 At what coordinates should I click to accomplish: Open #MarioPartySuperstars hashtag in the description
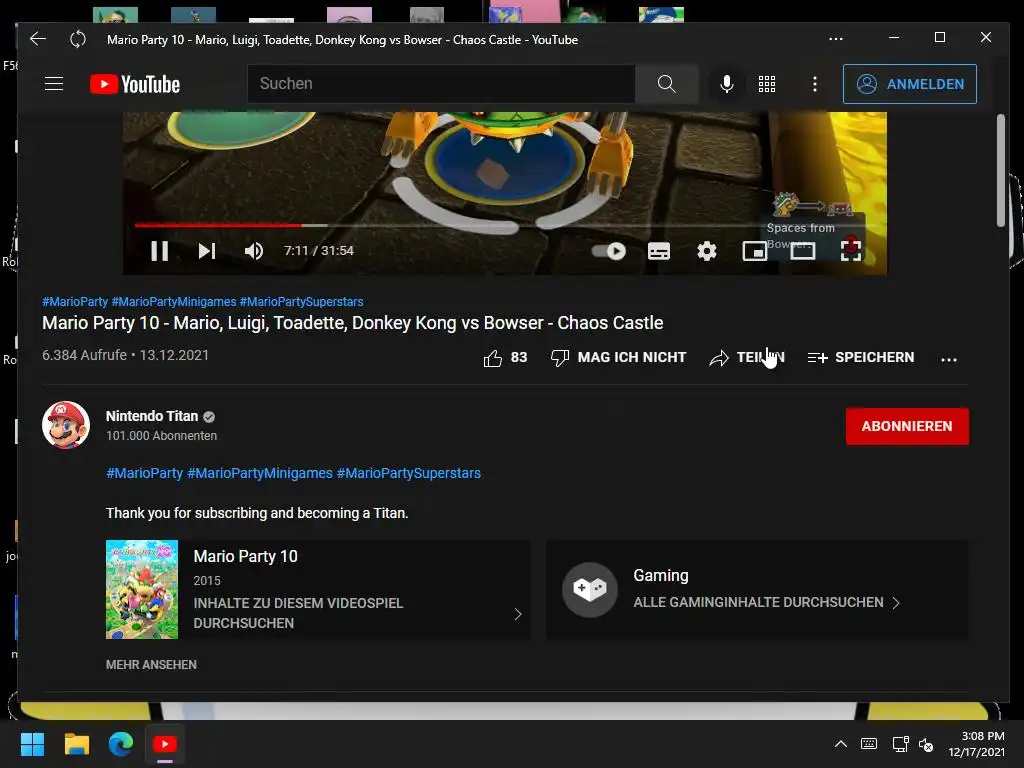[409, 473]
